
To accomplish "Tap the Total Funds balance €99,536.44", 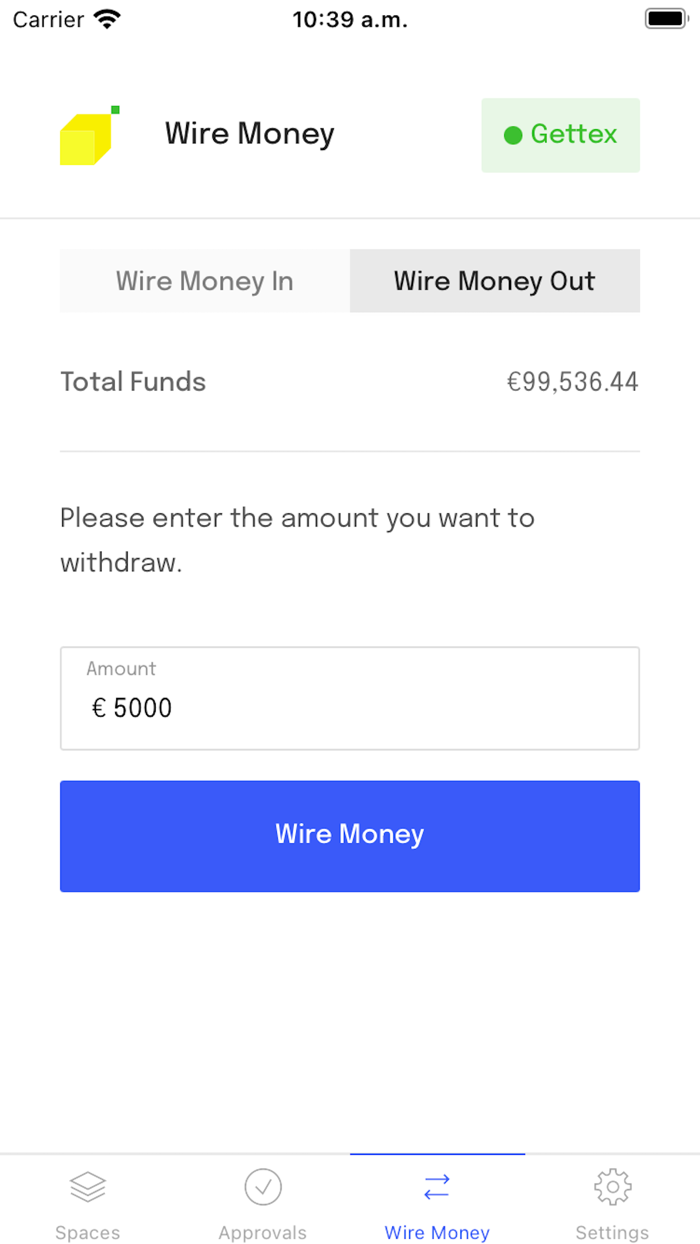I will [x=572, y=382].
